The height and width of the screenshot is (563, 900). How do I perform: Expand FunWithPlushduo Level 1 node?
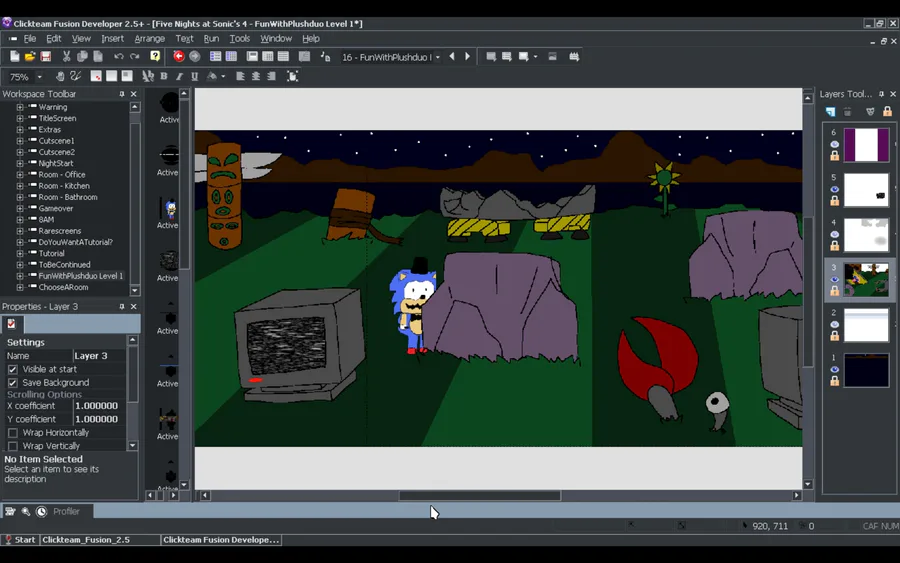[x=20, y=276]
